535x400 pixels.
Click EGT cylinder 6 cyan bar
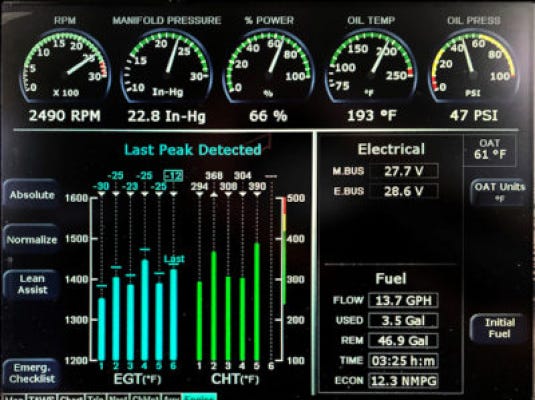tap(174, 315)
